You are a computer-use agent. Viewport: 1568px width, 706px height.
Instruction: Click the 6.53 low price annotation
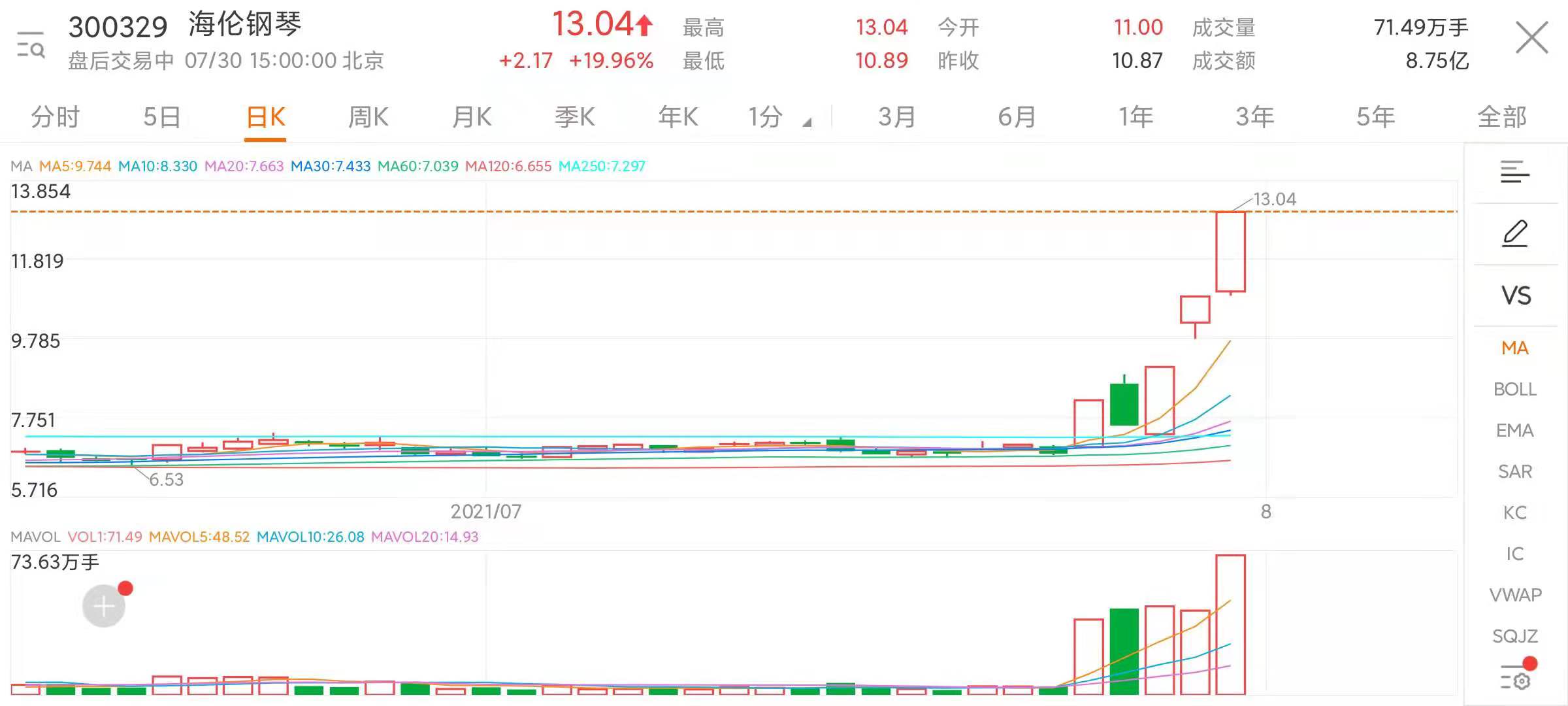[x=167, y=480]
